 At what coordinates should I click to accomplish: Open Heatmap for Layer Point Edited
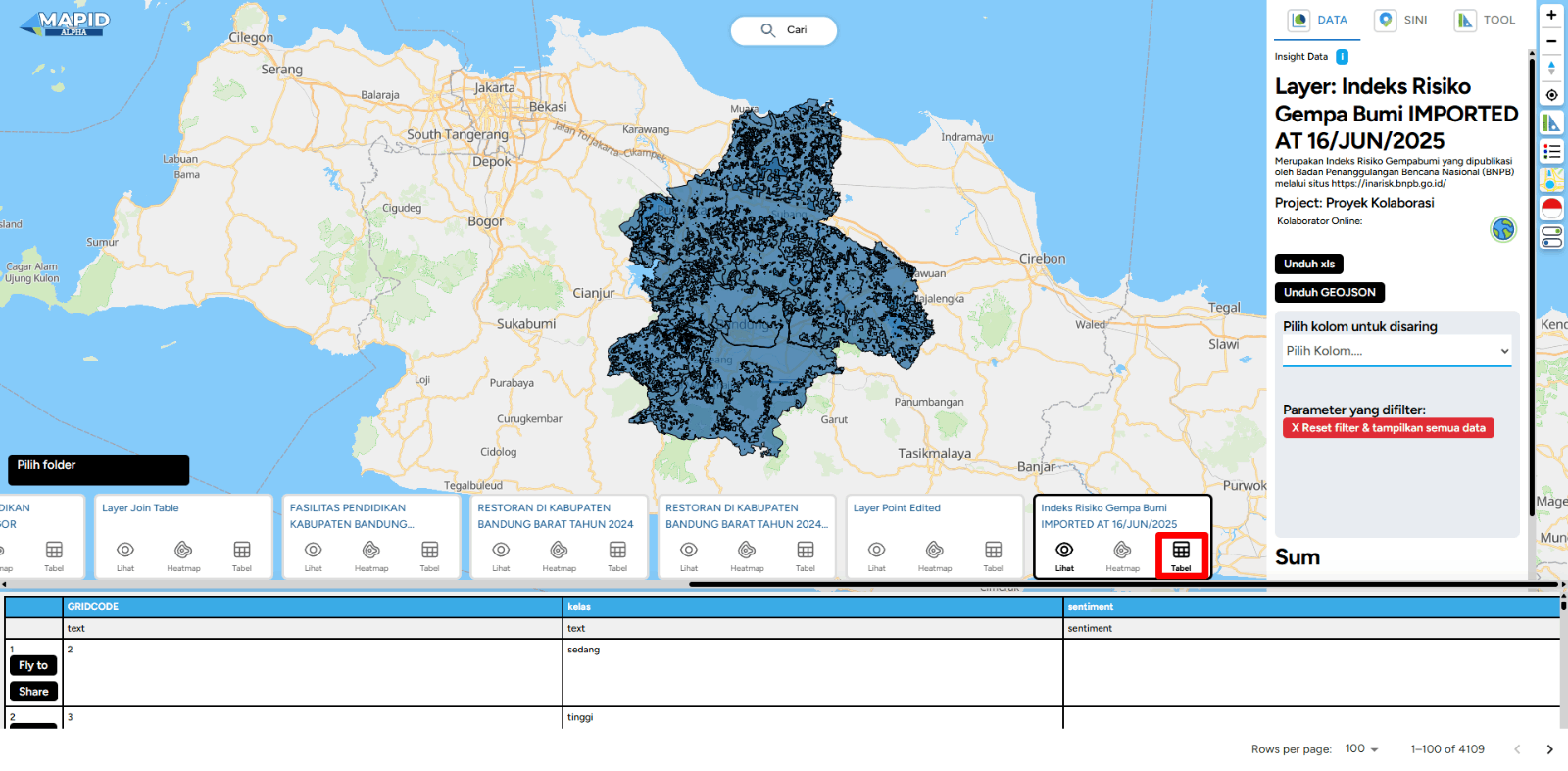click(935, 555)
